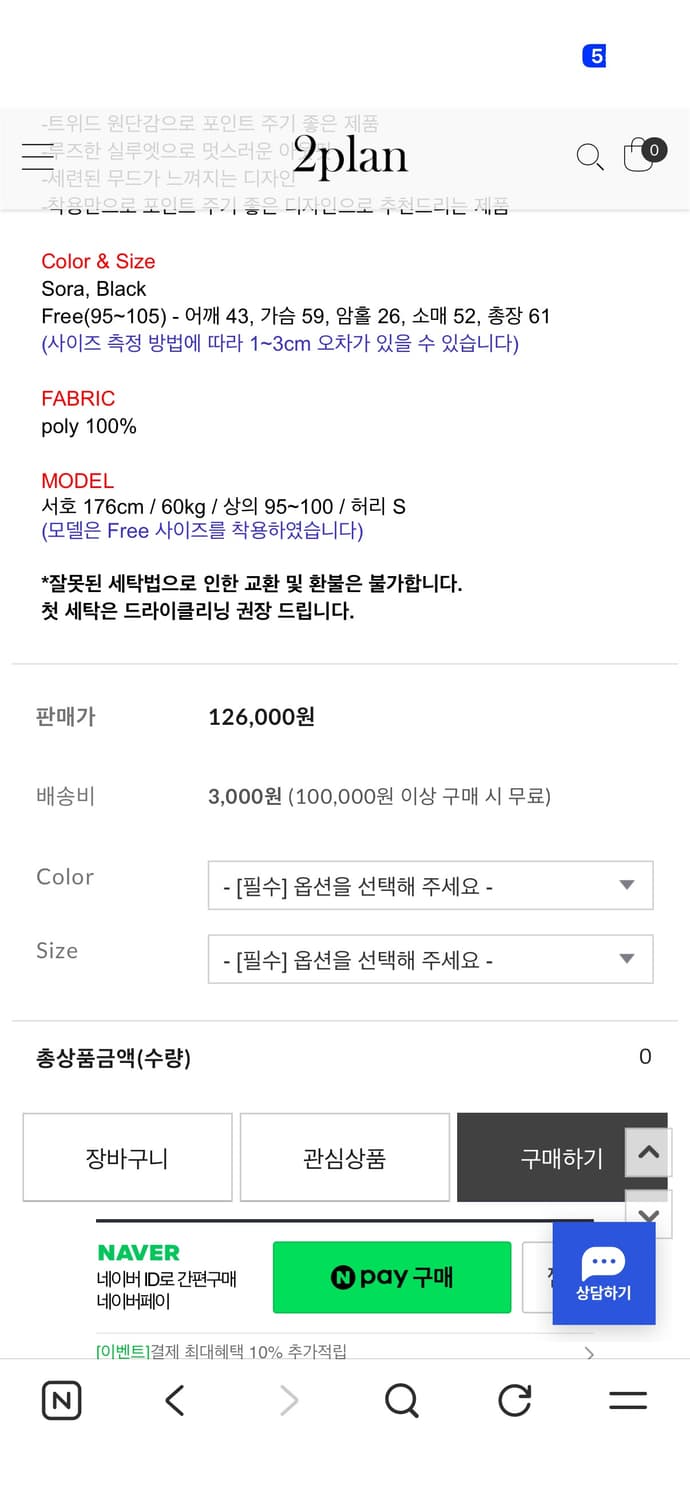Select the 관심상품 wishlist option

[x=344, y=1157]
